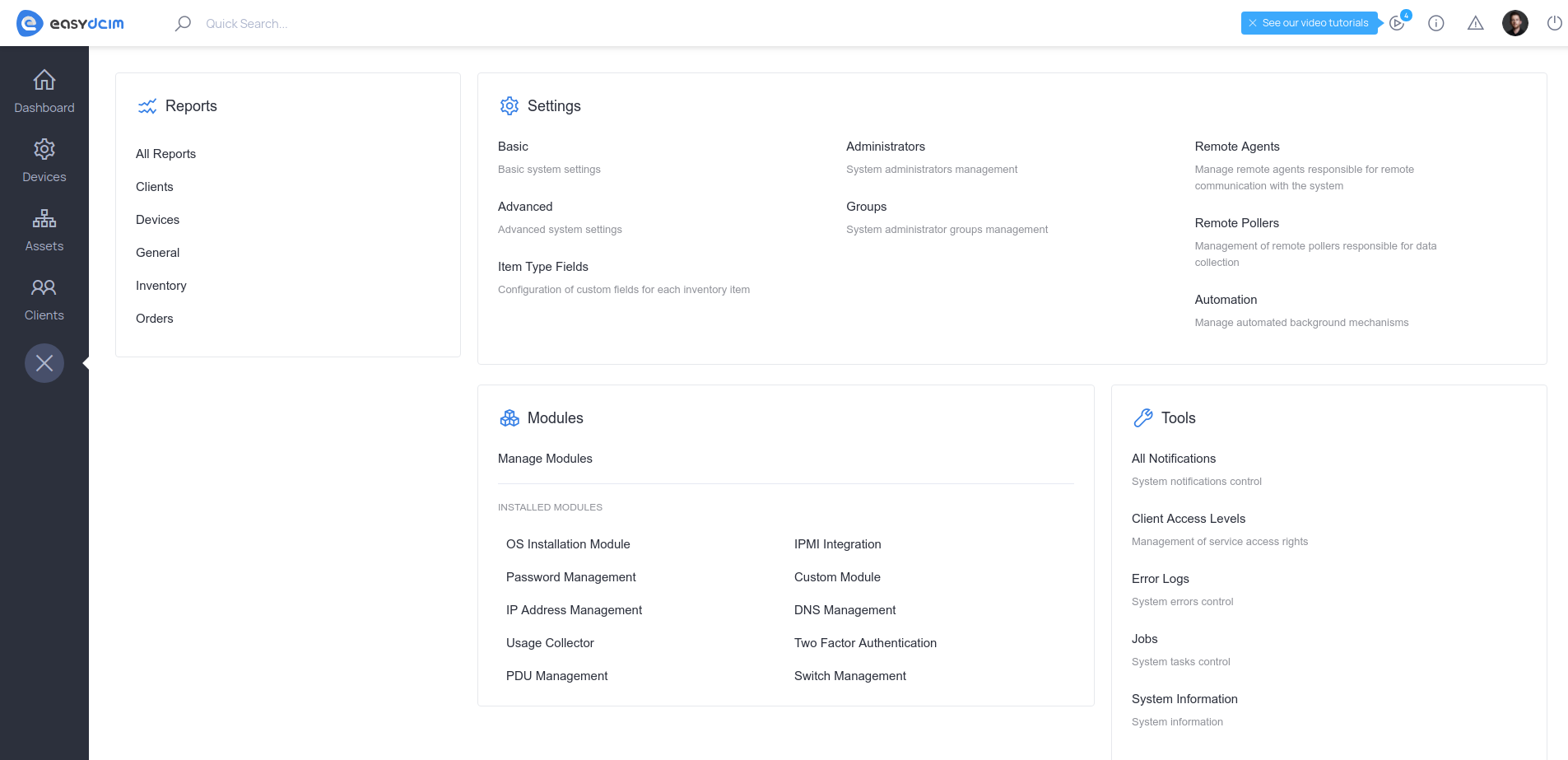Screen dimensions: 1568x760
Task: Open Administrators management
Action: coord(886,147)
